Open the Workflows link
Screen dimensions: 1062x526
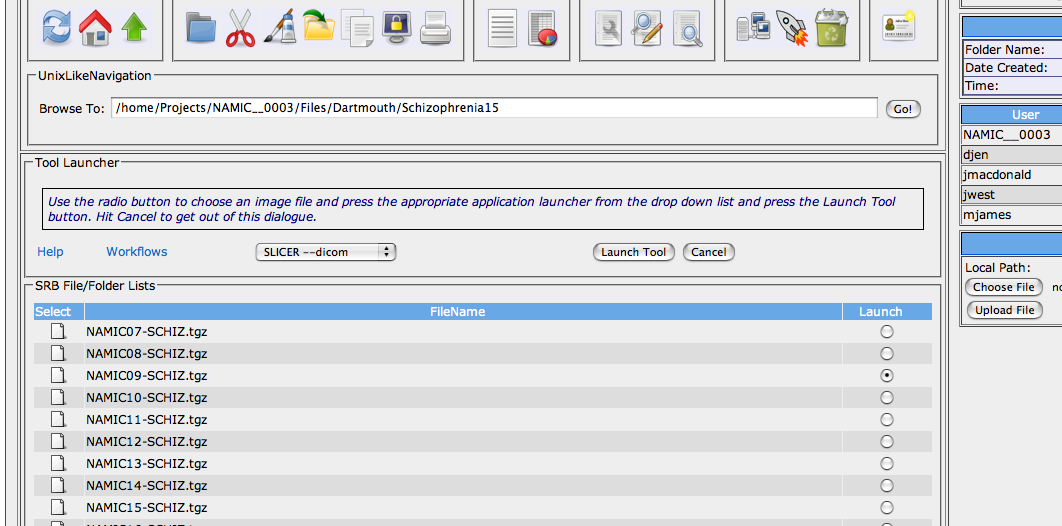tap(137, 252)
